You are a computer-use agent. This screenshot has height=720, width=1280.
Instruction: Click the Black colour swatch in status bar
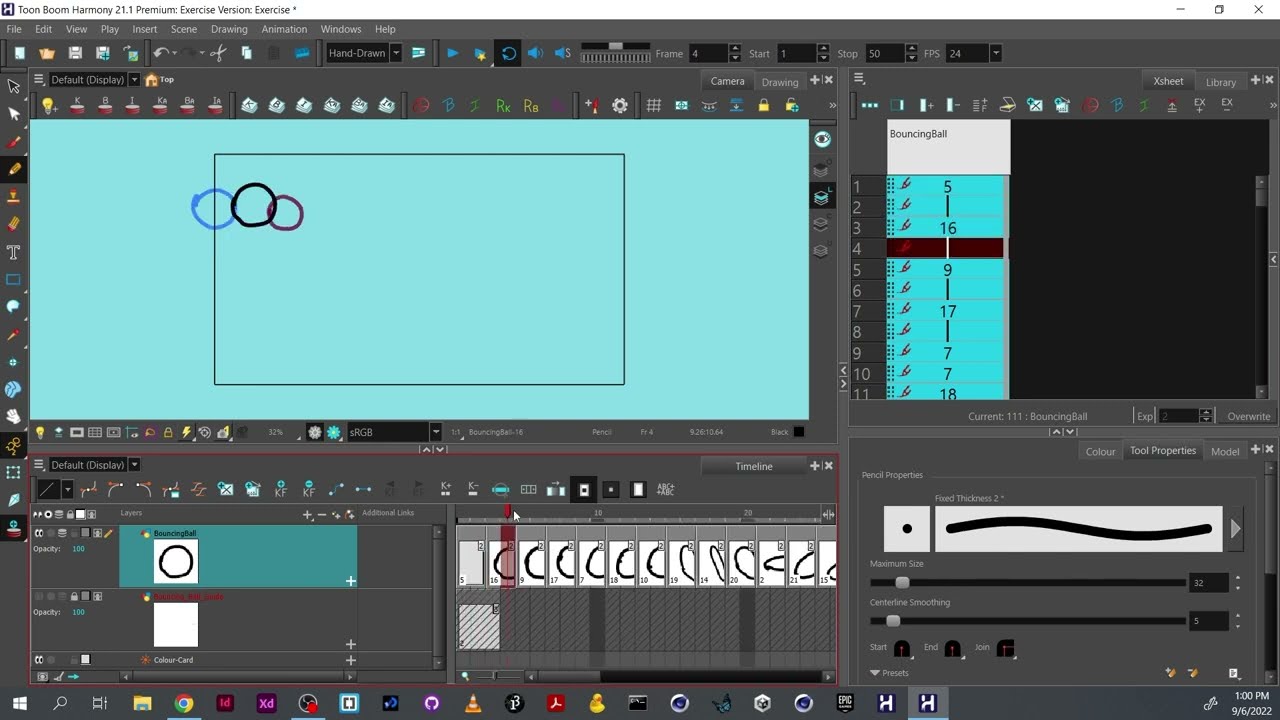pos(798,432)
